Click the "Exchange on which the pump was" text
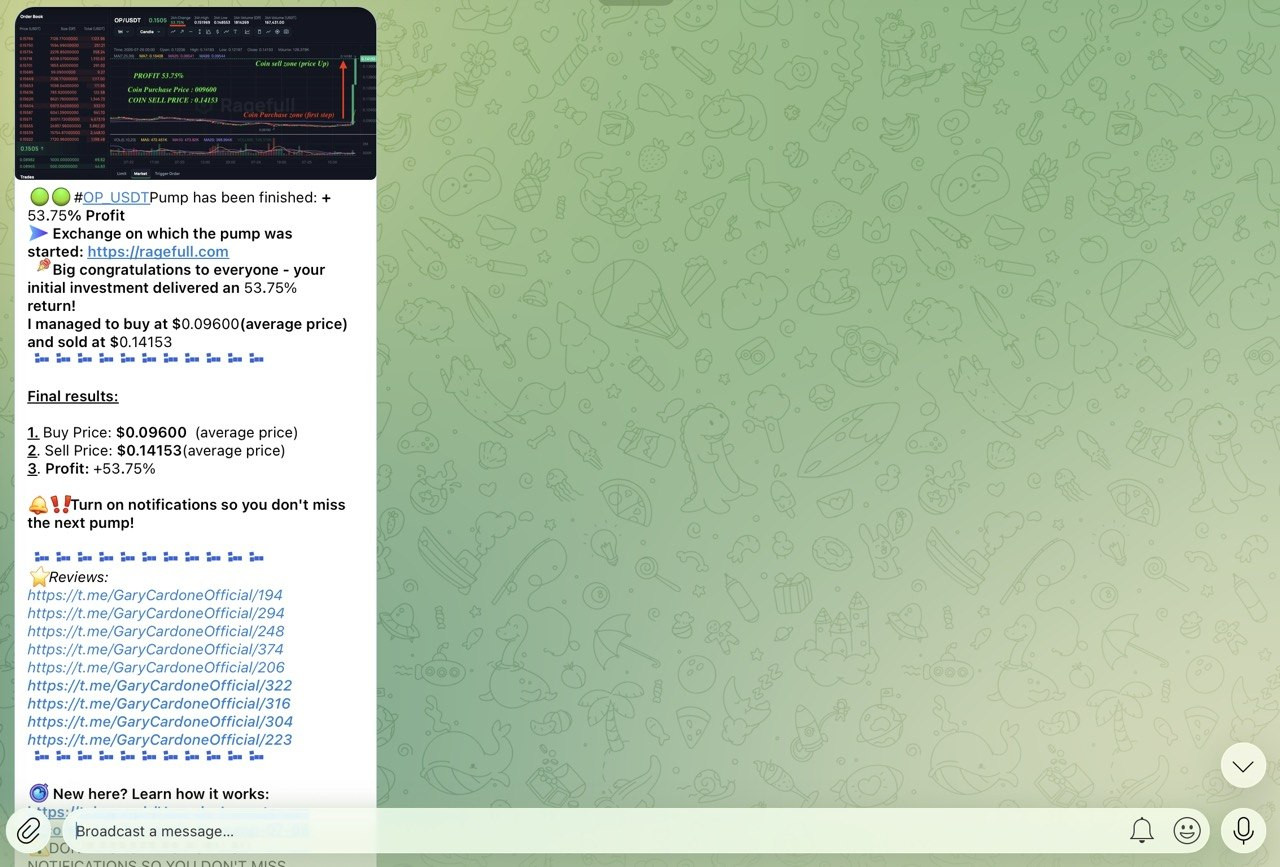 pos(173,234)
